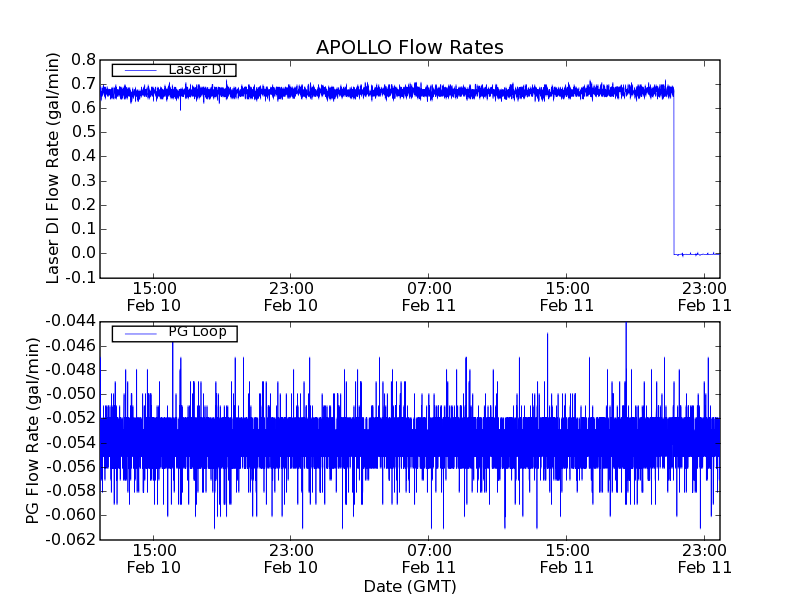Click the 'PG Loop' legend entry

(x=174, y=333)
